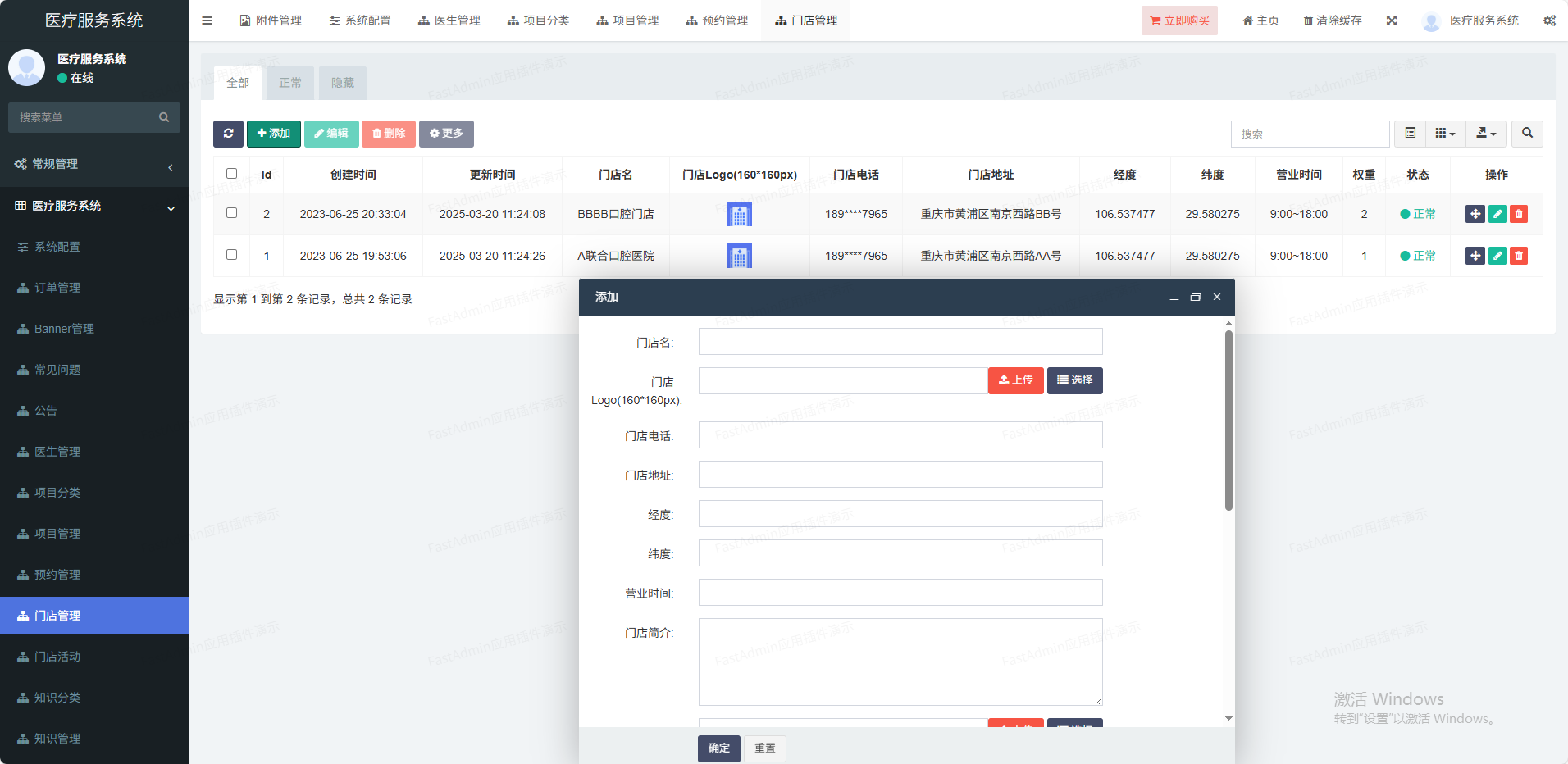Expand the 常规管理 sidebar menu

coord(94,164)
